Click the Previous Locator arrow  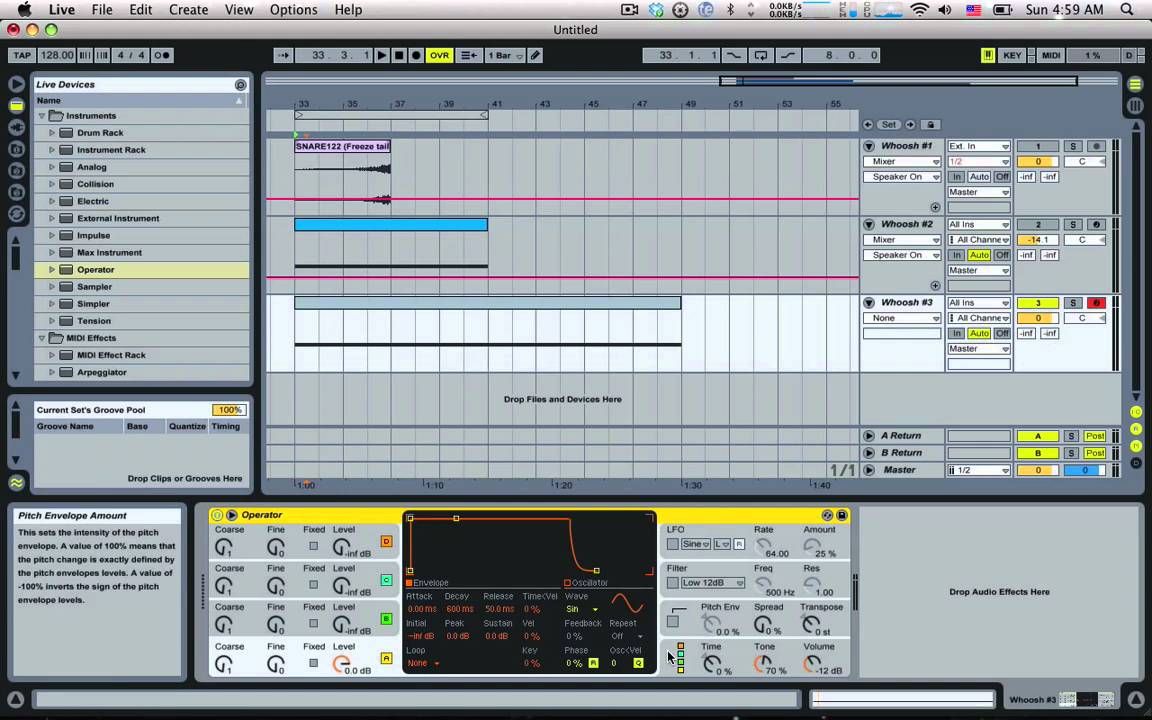tap(868, 125)
